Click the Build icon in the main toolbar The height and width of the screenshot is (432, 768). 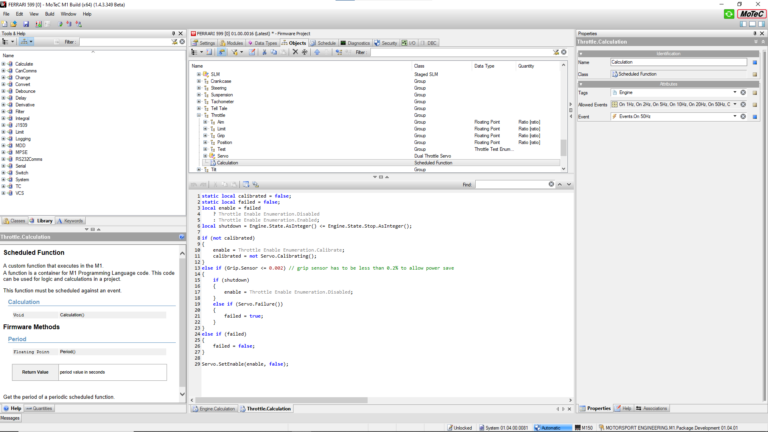coord(38,24)
